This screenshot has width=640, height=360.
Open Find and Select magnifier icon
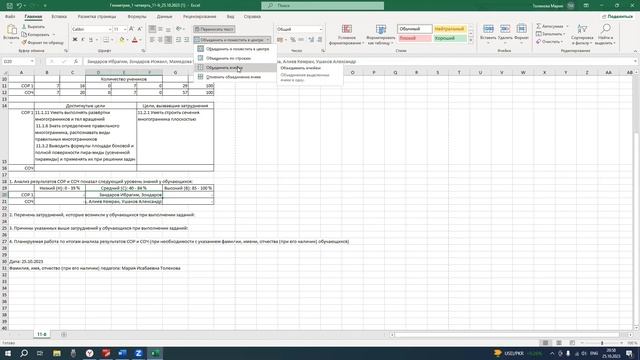click(x=606, y=29)
